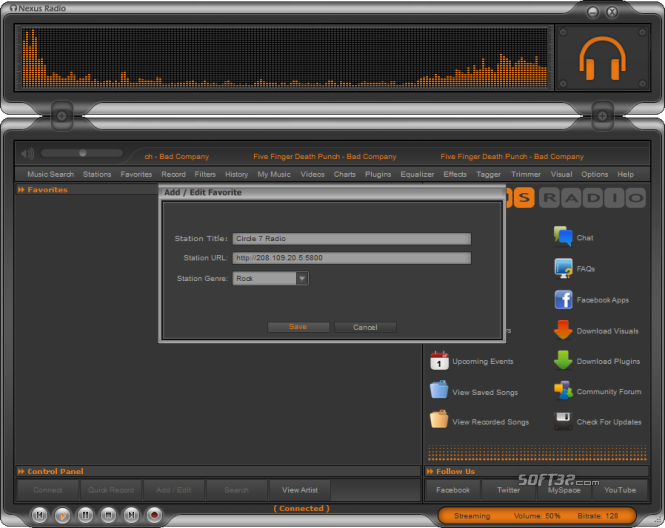Open the My Music menu

(274, 174)
